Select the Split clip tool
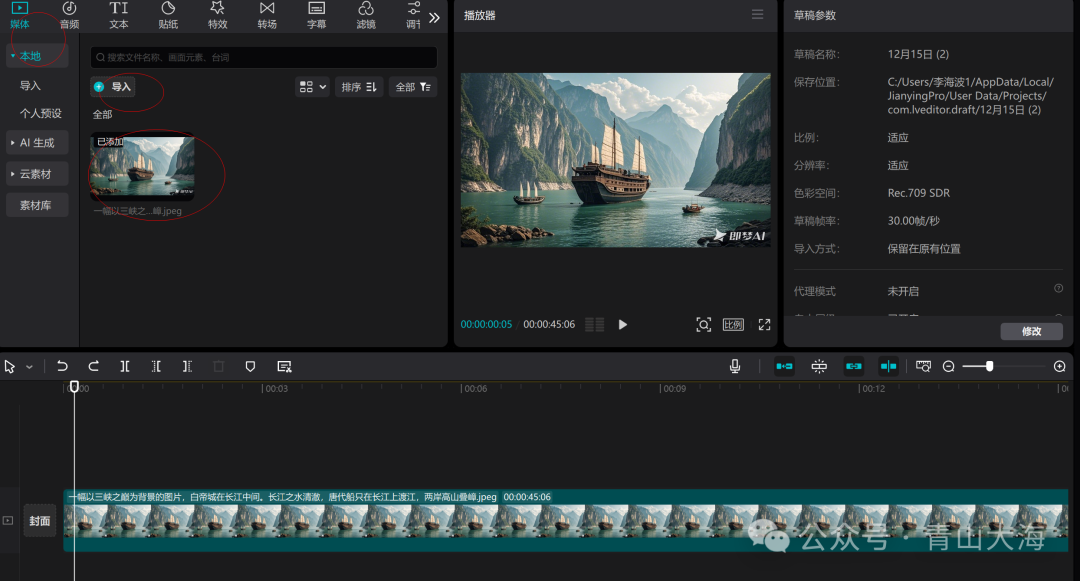Viewport: 1080px width, 581px height. [x=125, y=367]
